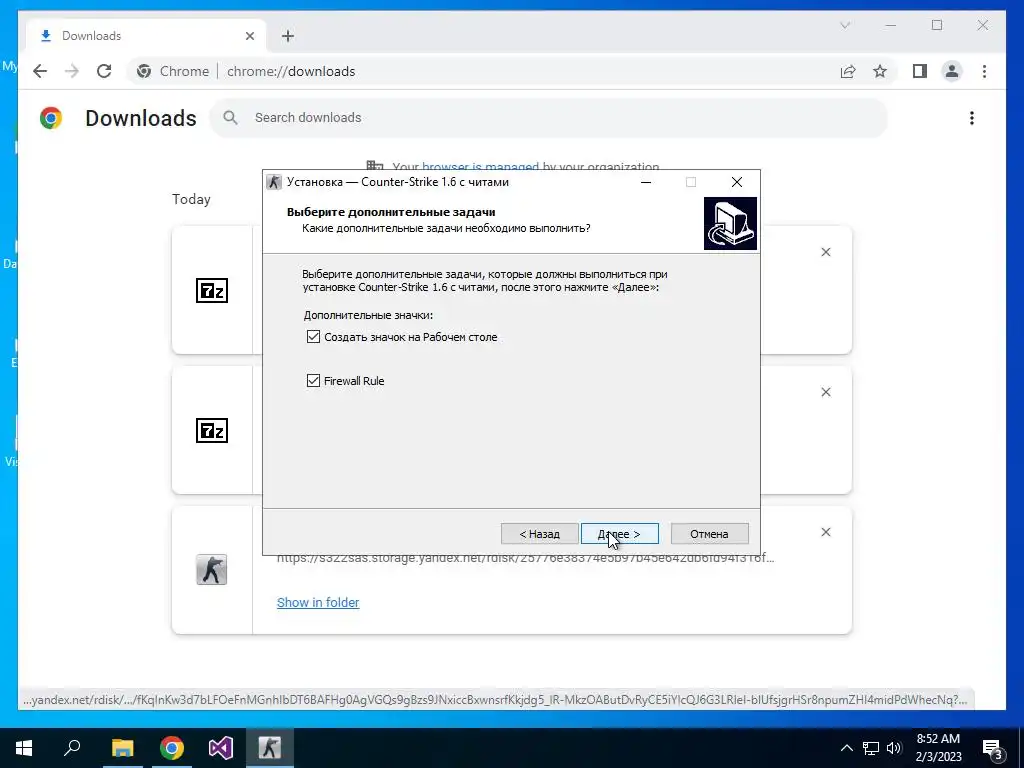The height and width of the screenshot is (768, 1024).
Task: Click the installer title bar Counter-Strike icon
Action: 274,182
